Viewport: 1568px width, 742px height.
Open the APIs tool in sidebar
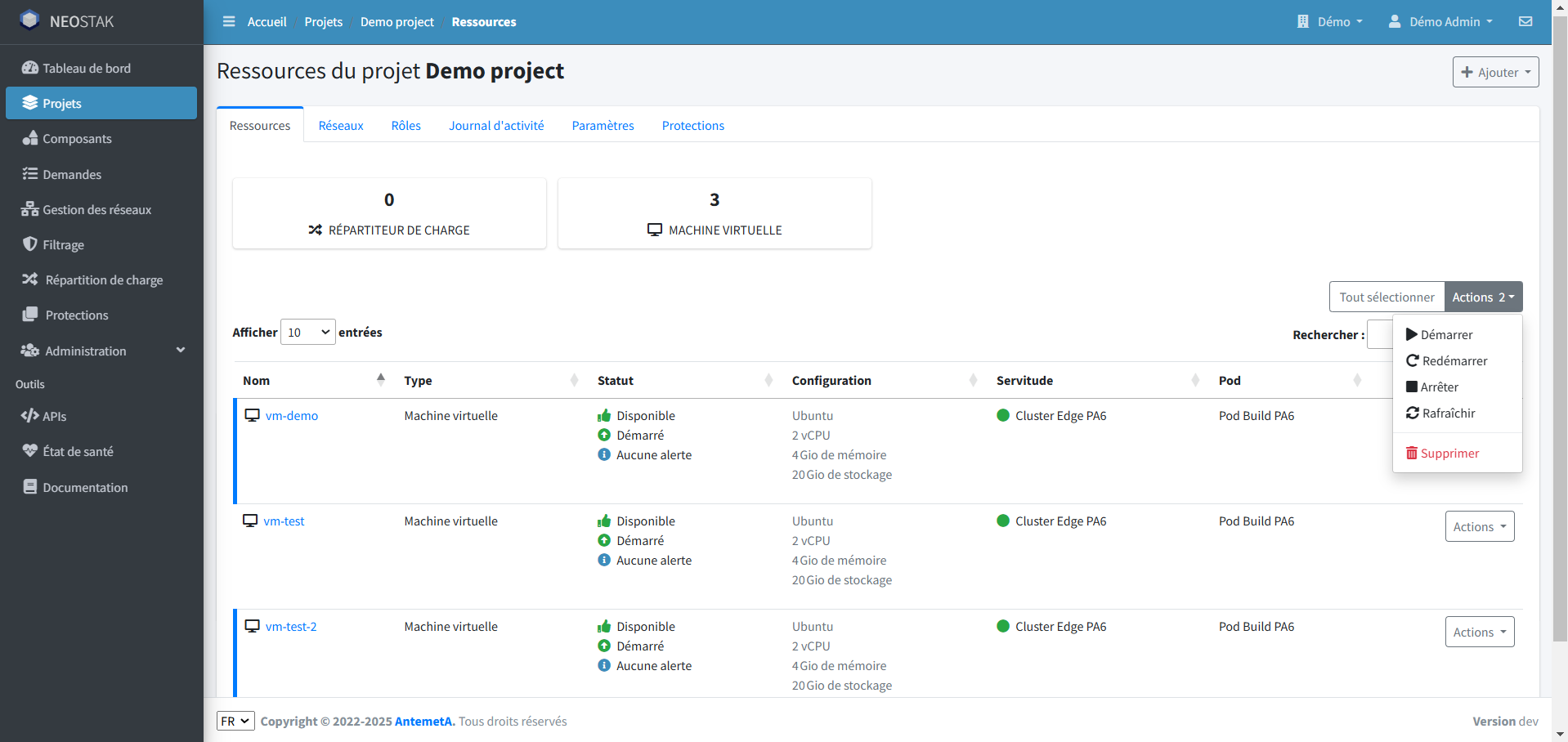53,416
